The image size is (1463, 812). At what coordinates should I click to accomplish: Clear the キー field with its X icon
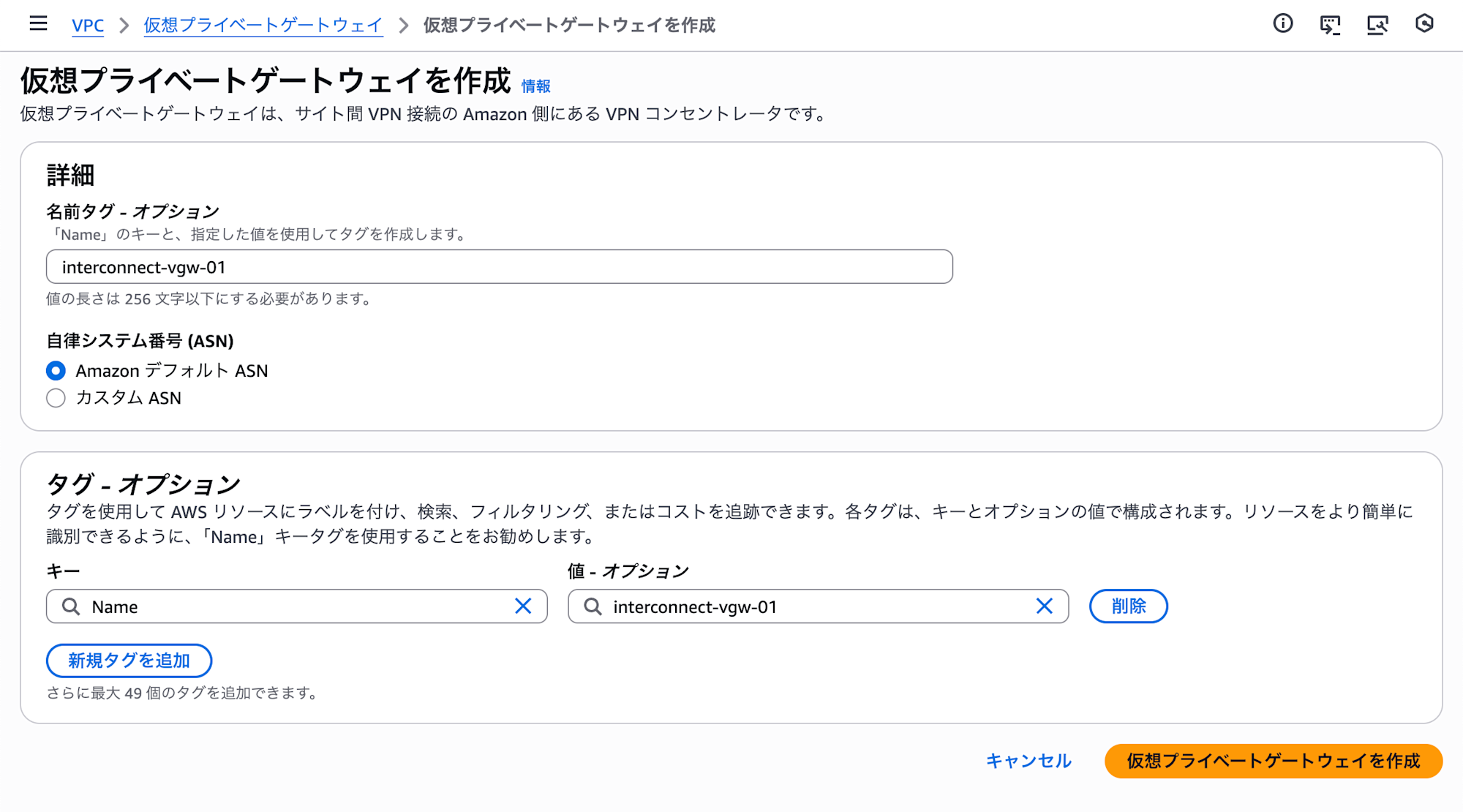524,606
